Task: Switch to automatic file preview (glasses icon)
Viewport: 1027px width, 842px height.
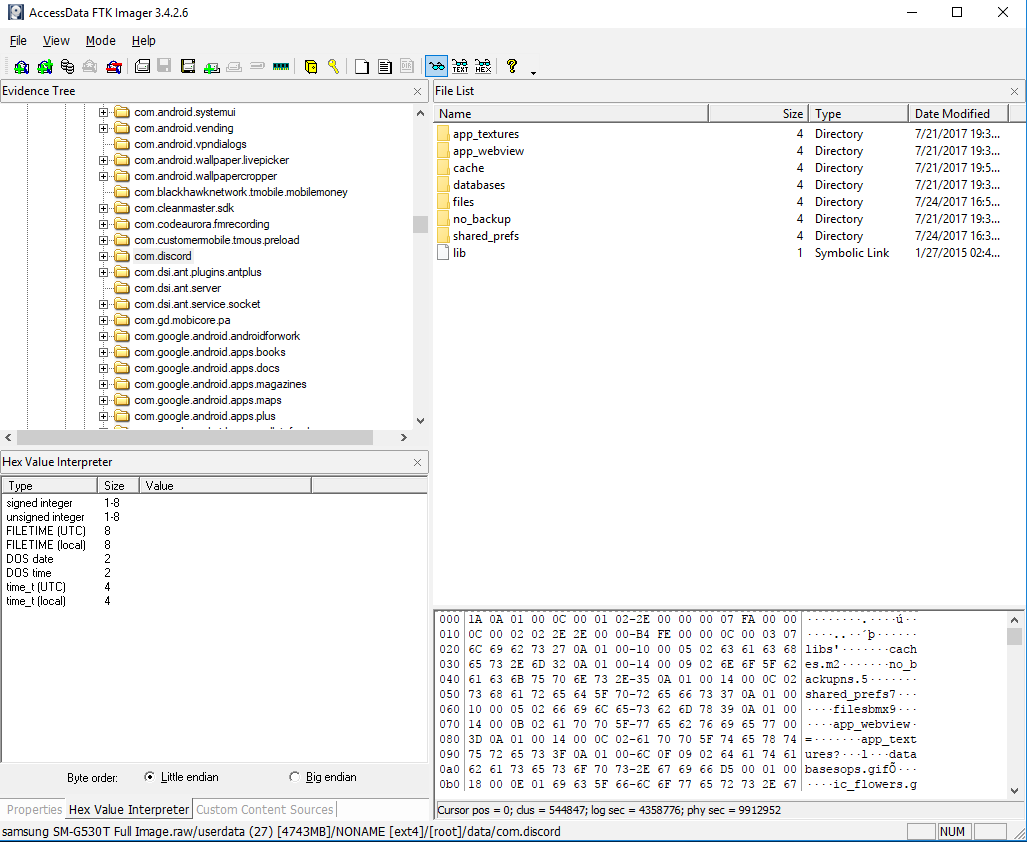Action: pos(436,66)
